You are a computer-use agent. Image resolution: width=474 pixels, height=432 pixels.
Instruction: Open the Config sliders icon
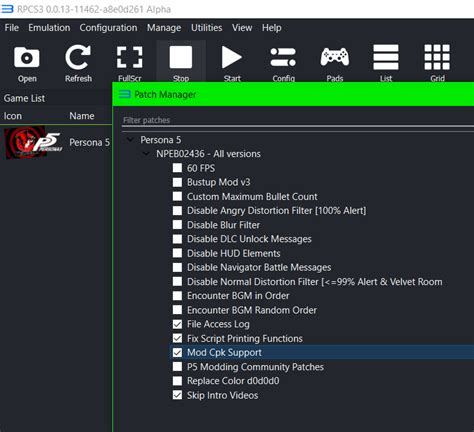[x=283, y=57]
